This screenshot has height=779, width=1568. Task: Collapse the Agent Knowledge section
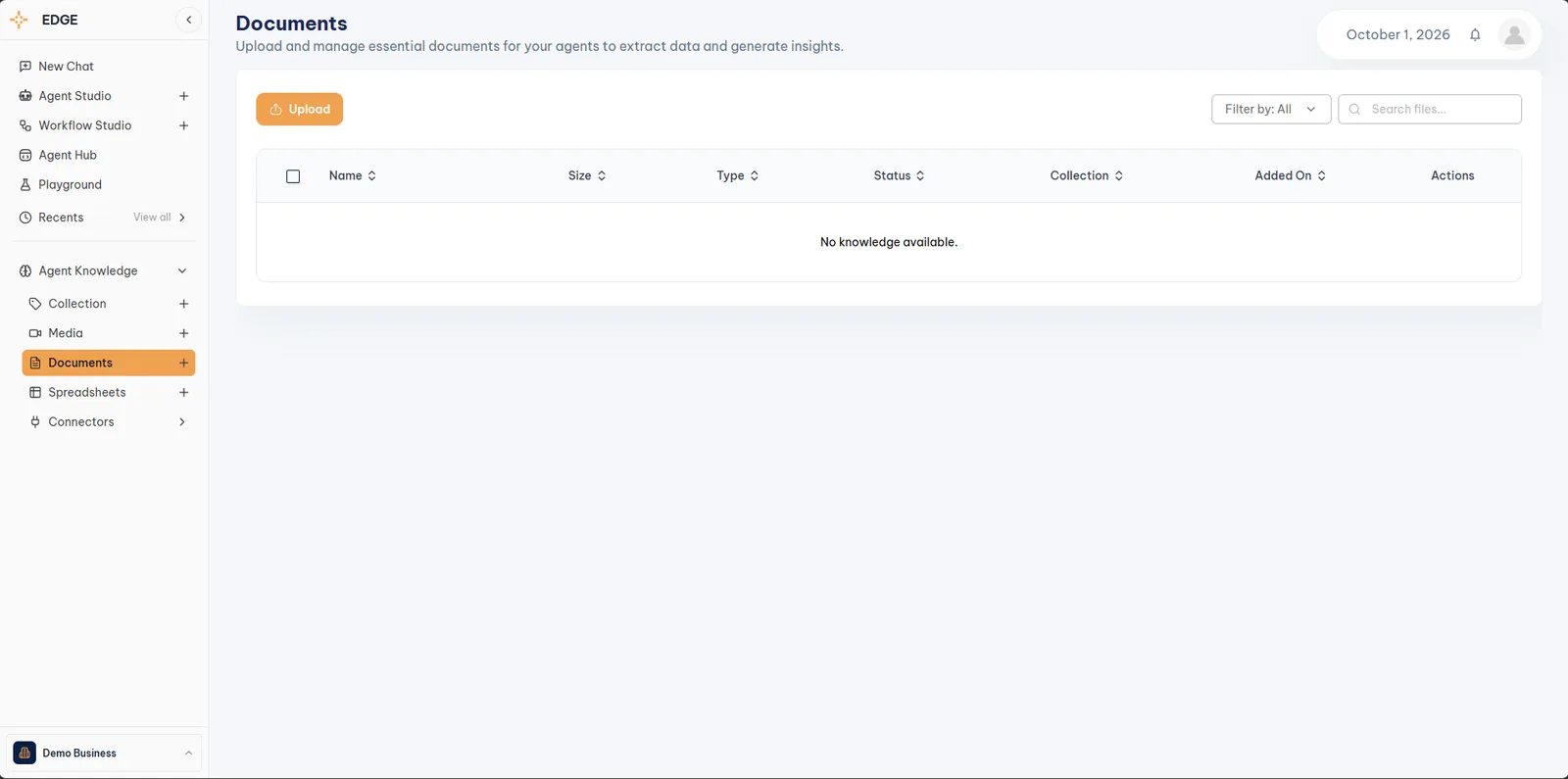[x=182, y=271]
